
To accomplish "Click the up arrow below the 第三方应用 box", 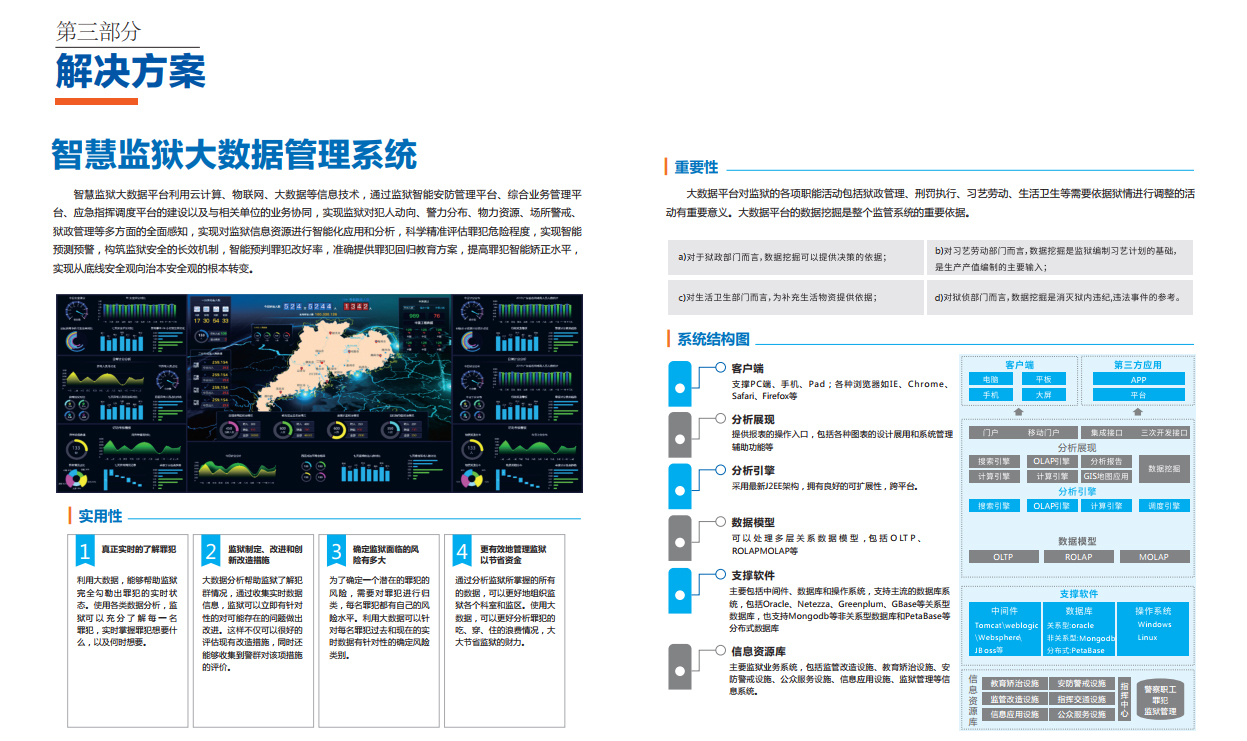I will [x=1138, y=410].
